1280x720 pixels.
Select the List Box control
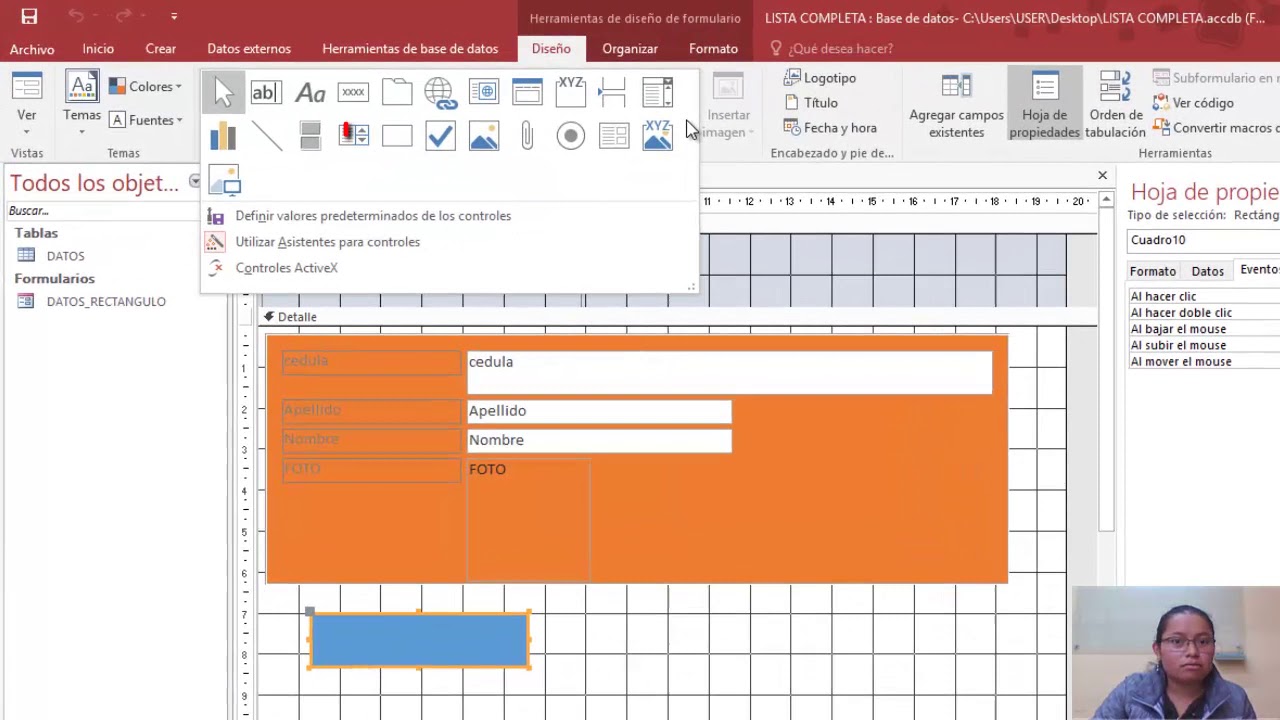[353, 135]
